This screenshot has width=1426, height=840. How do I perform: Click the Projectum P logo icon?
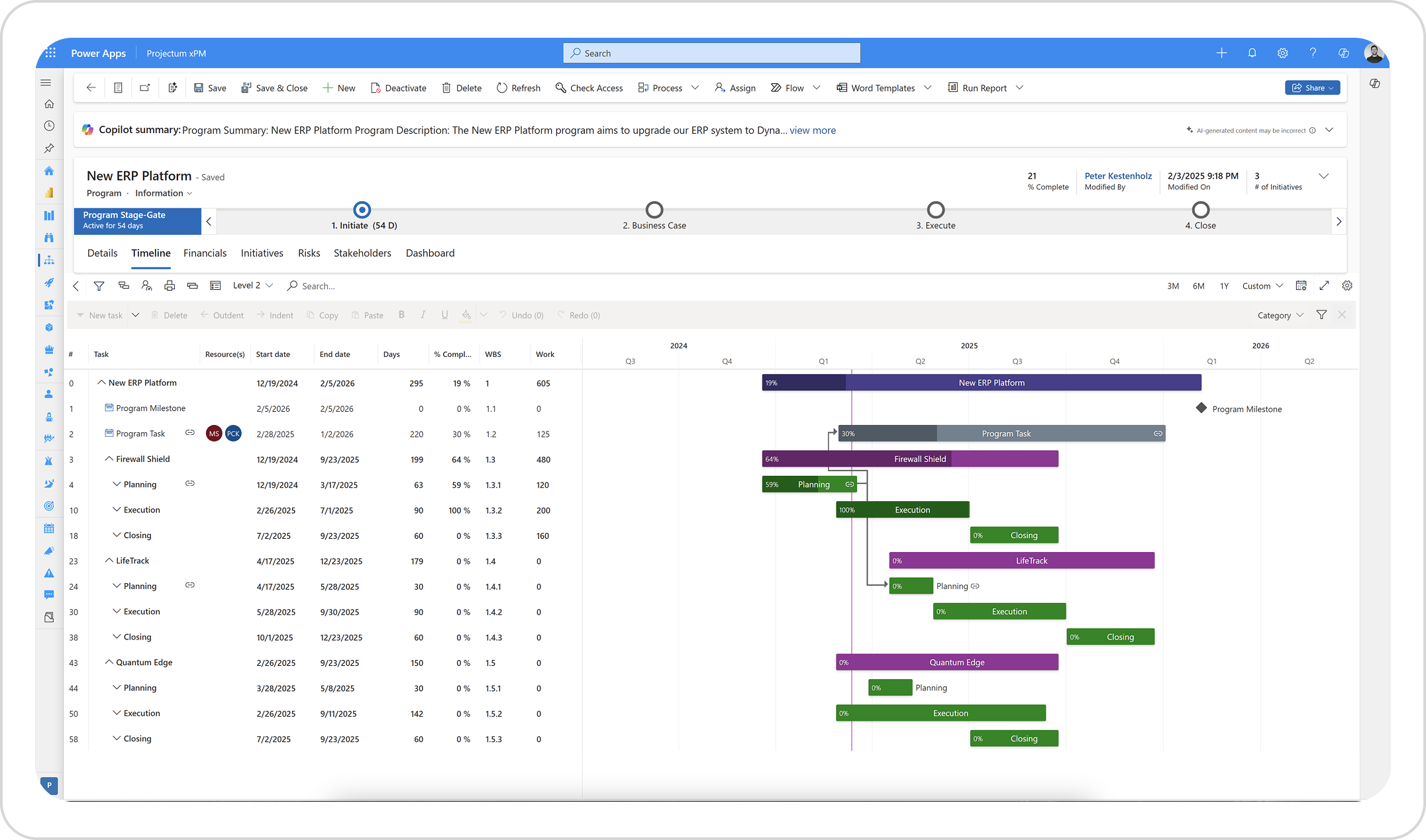tap(49, 785)
